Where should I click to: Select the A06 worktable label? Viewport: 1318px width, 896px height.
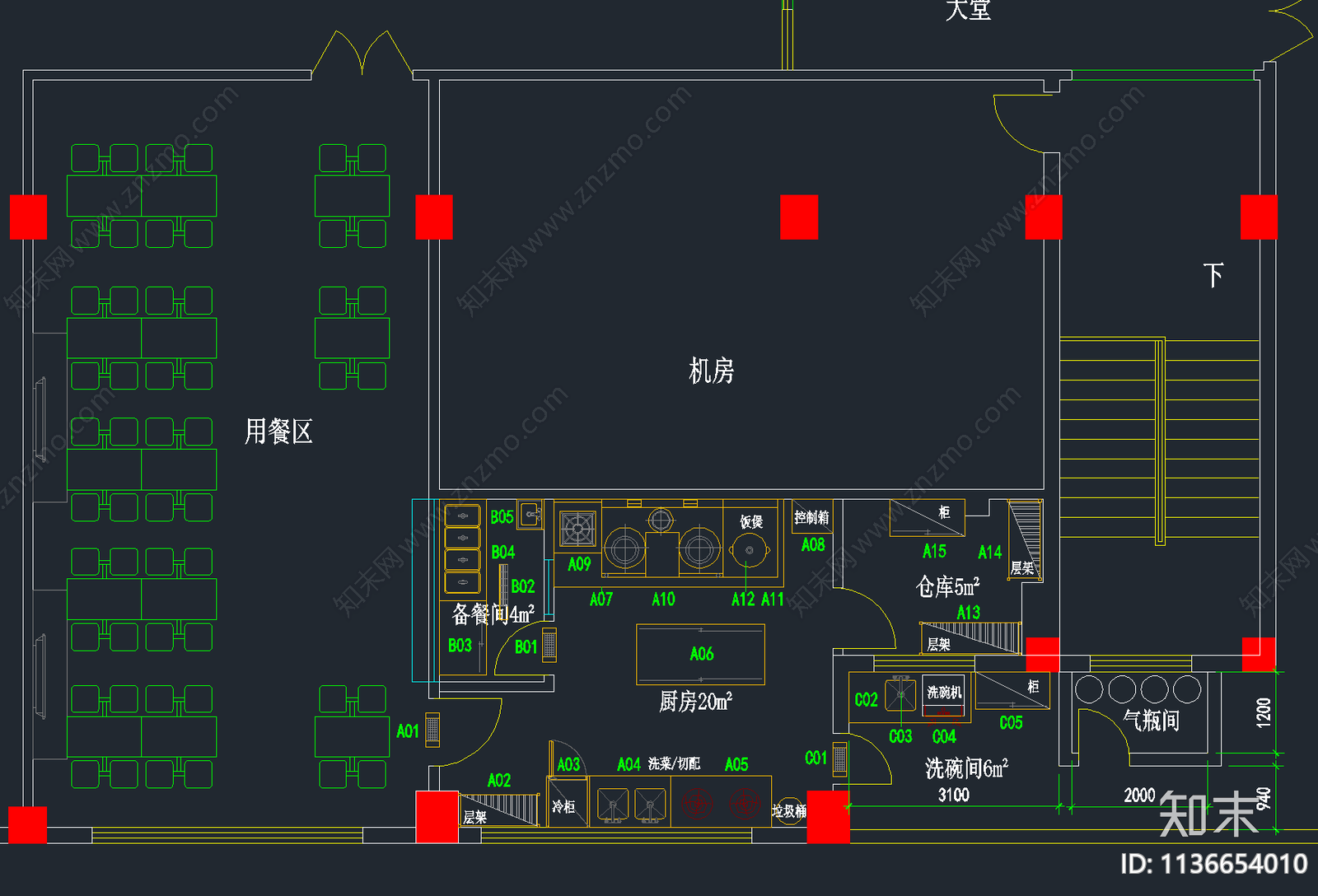(x=702, y=654)
